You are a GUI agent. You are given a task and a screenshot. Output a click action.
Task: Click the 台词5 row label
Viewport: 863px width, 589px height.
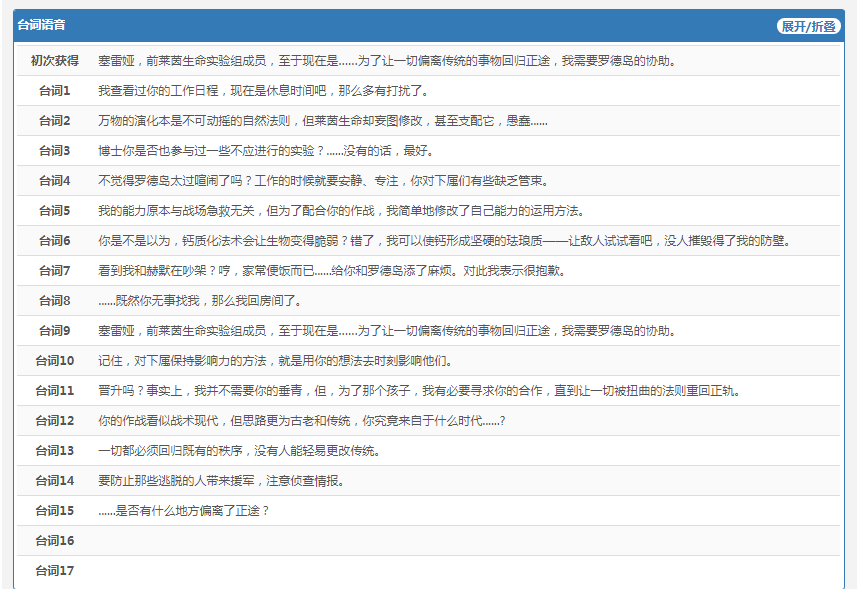pos(54,211)
